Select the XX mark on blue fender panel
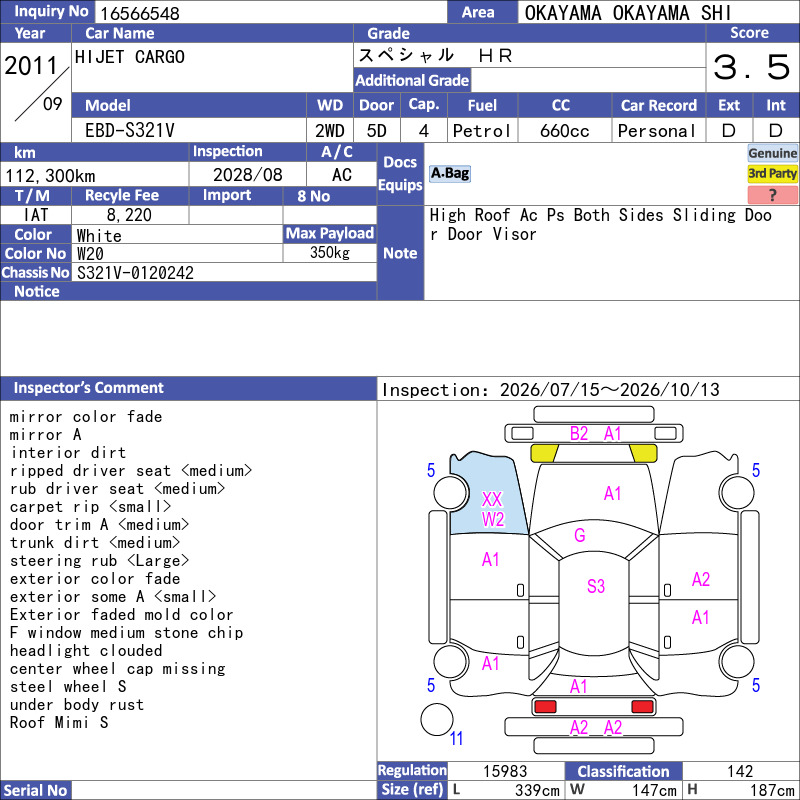Viewport: 800px width, 800px height. (492, 499)
